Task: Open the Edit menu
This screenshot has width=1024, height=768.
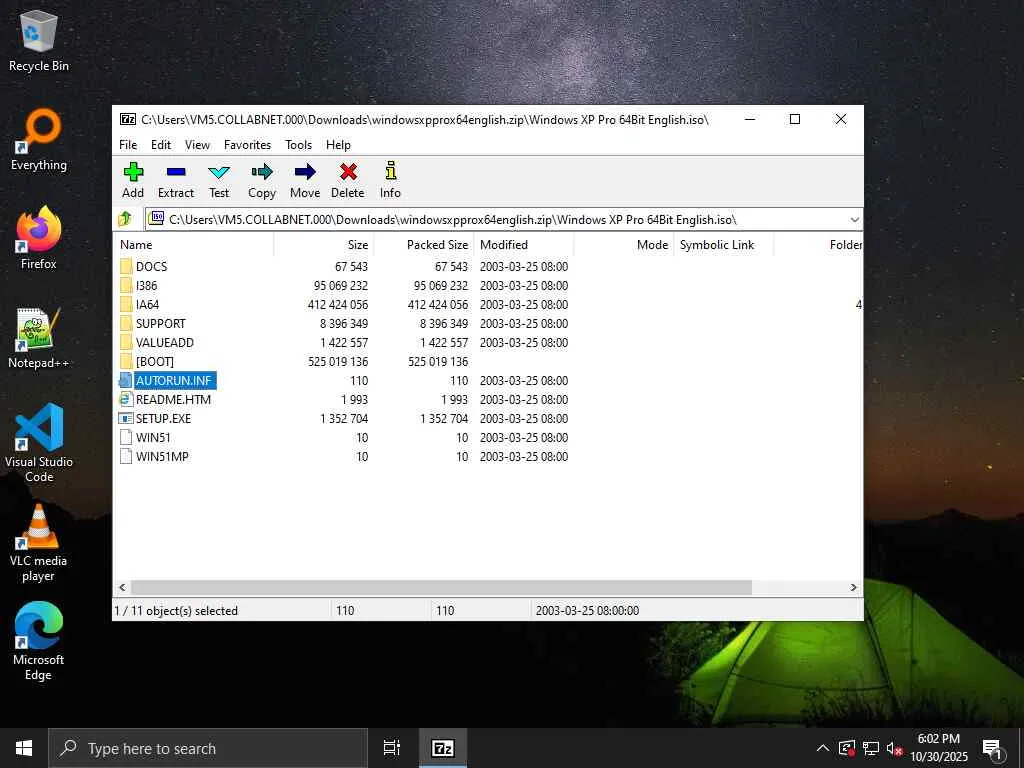Action: tap(161, 145)
